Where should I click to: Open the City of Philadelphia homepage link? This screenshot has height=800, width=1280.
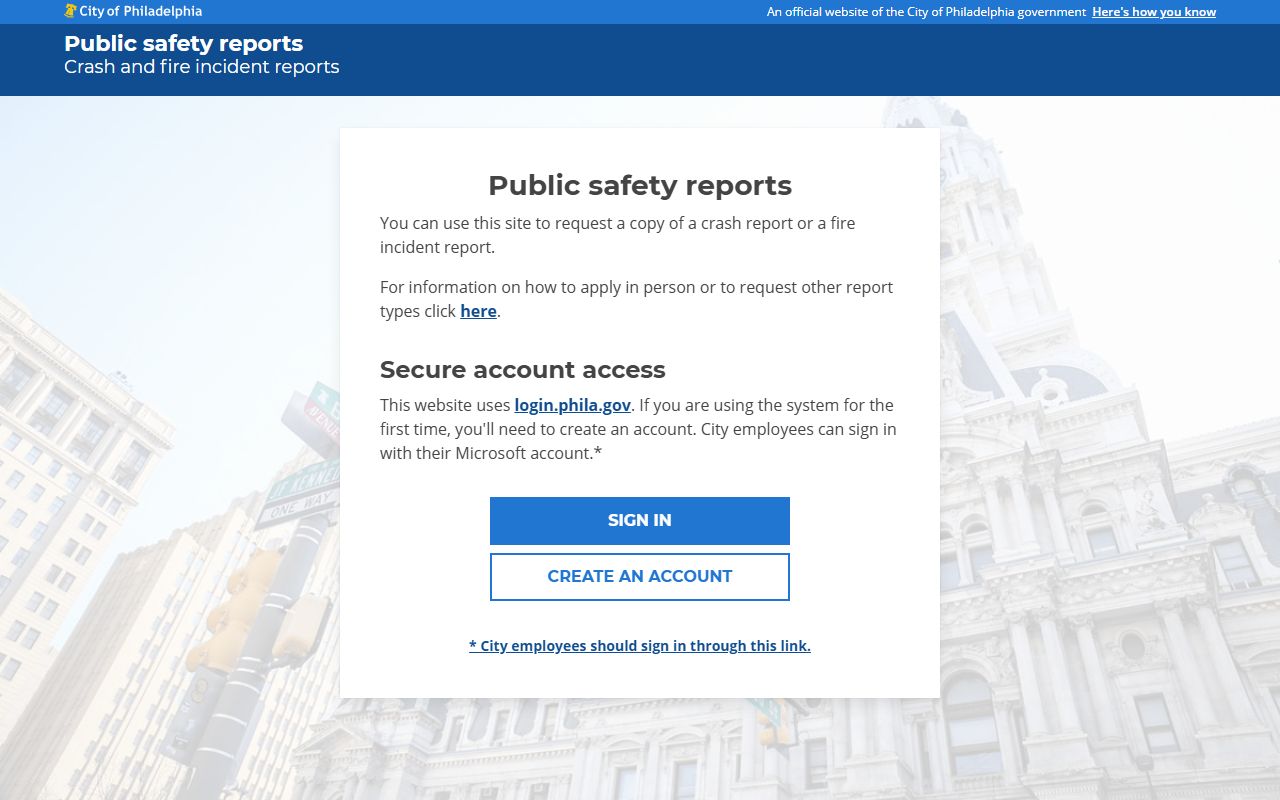pyautogui.click(x=133, y=11)
